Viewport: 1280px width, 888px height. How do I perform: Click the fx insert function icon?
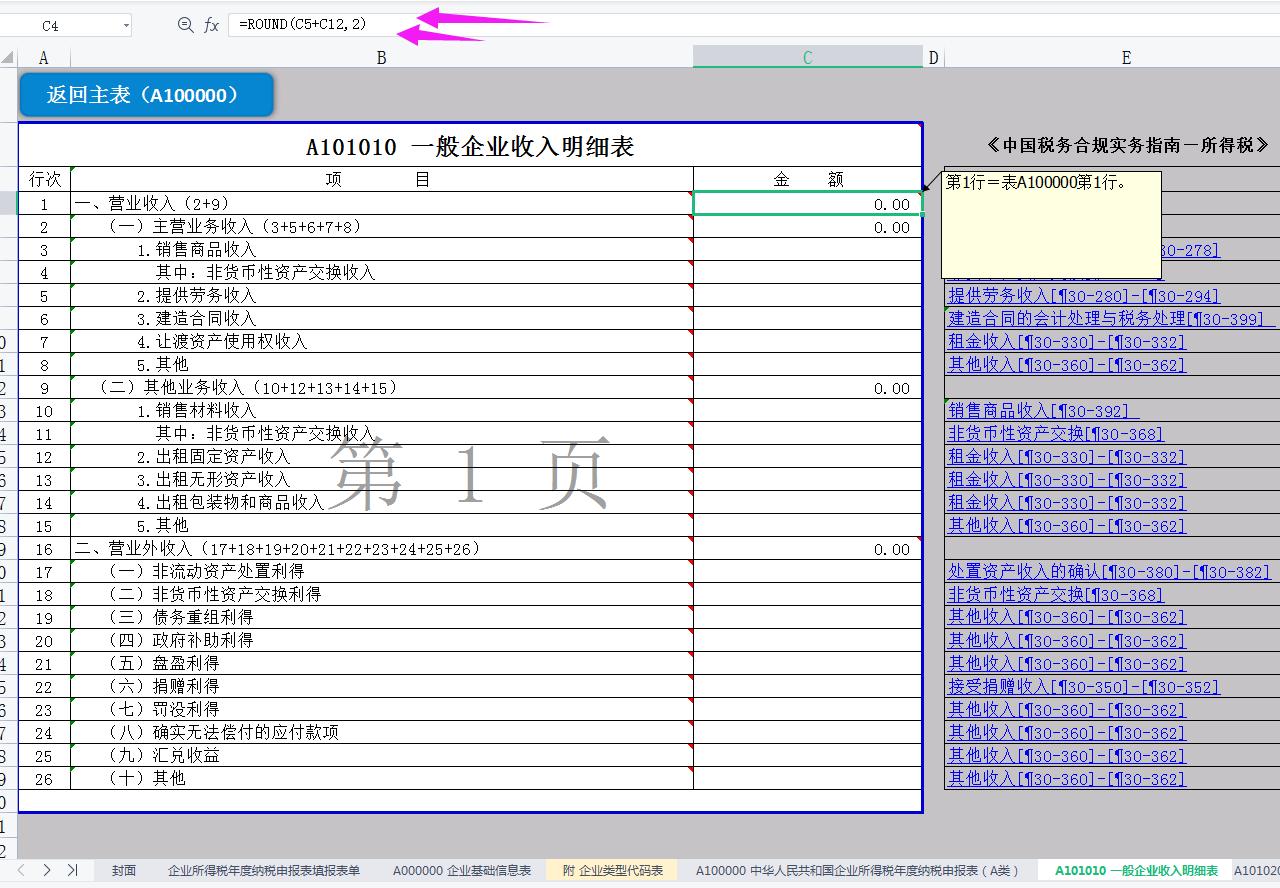tap(210, 26)
